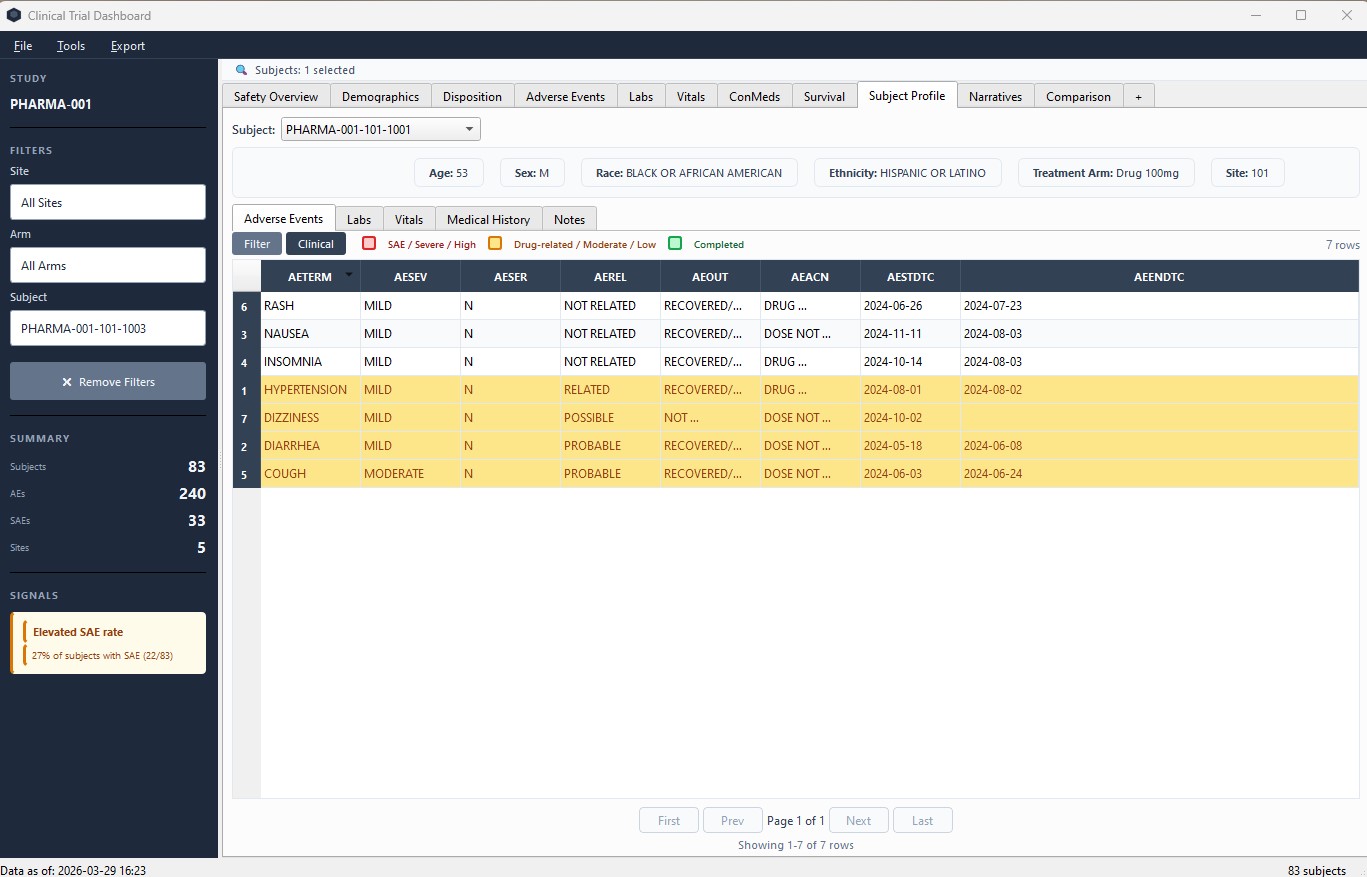This screenshot has width=1367, height=877.
Task: Select the DIZZINESS adverse event cell
Action: click(x=311, y=418)
